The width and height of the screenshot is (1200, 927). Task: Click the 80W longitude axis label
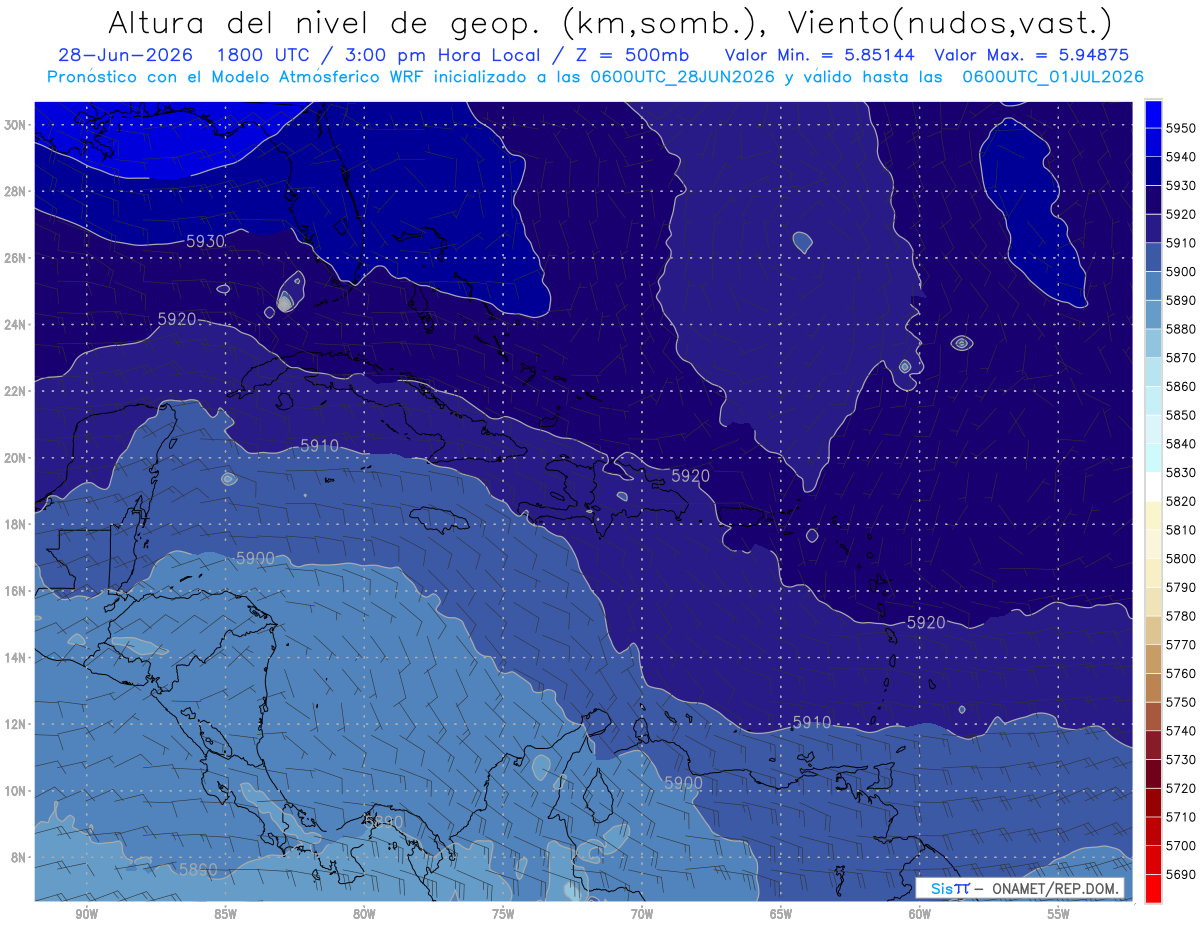click(x=364, y=914)
